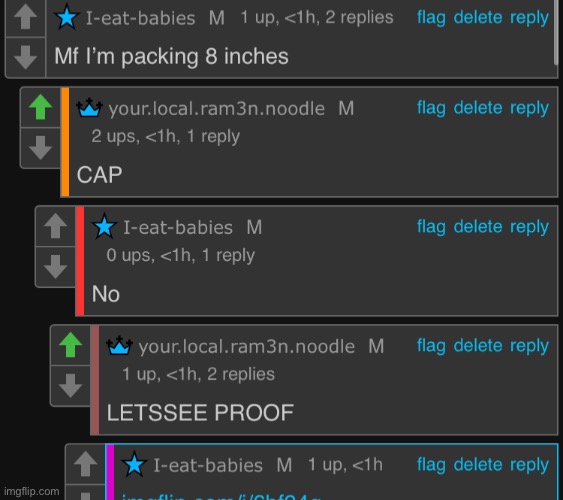Upvote the "No" comment
Image resolution: width=563 pixels, height=500 pixels.
click(x=56, y=226)
